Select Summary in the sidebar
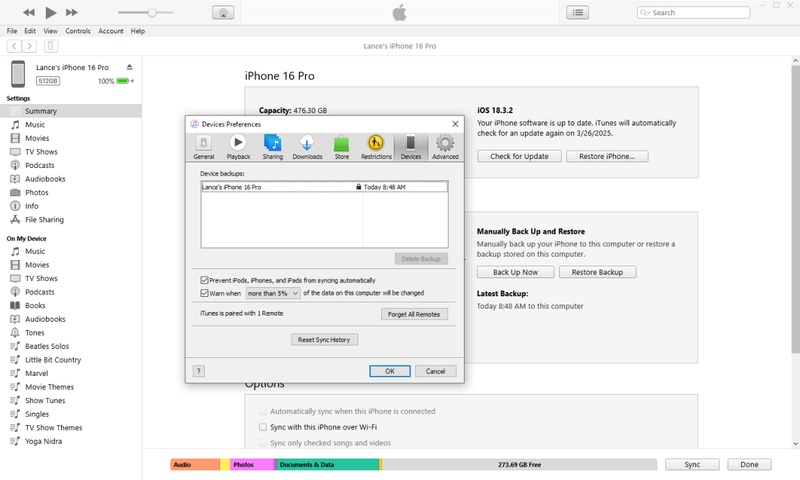This screenshot has width=800, height=480. click(70, 111)
